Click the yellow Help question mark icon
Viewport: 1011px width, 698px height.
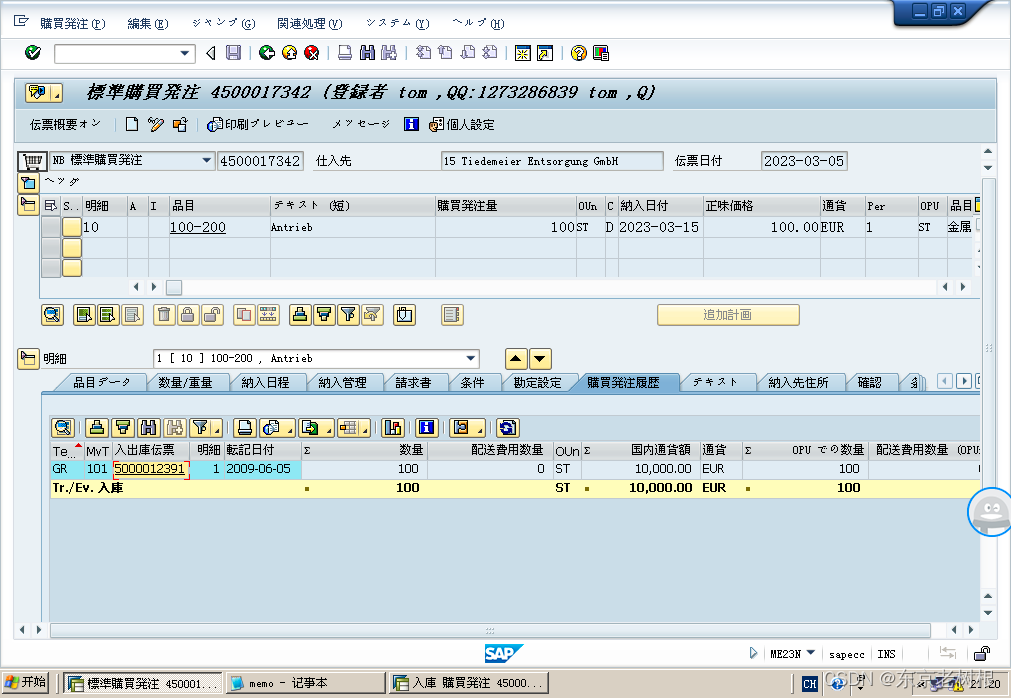tap(578, 53)
